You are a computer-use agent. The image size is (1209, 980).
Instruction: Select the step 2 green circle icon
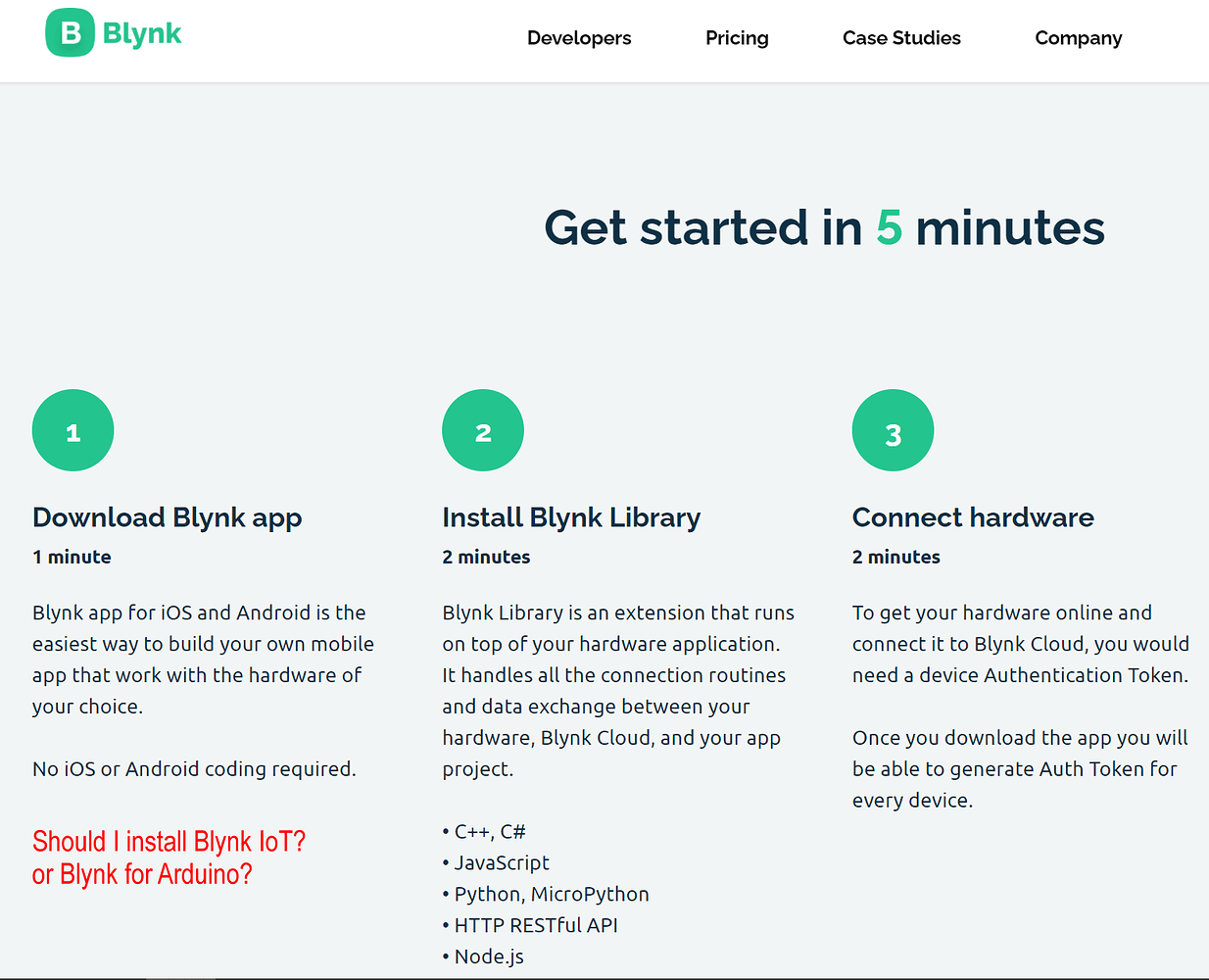click(482, 429)
